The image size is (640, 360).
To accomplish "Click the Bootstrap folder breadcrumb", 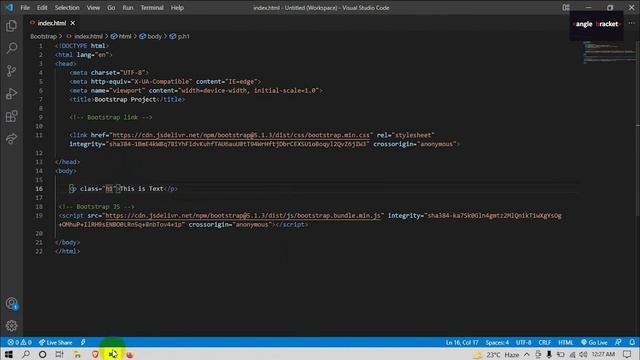I will [43, 36].
